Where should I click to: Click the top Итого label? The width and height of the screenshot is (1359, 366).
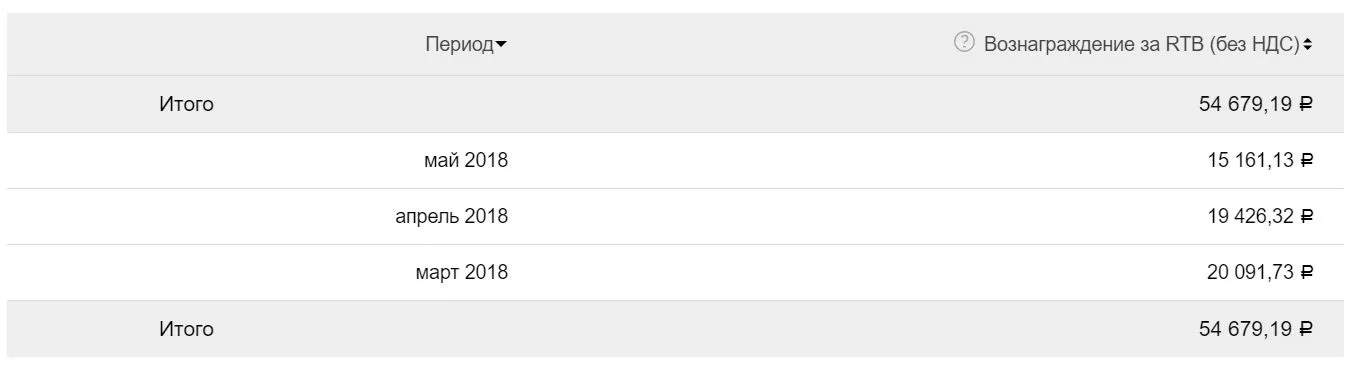(186, 103)
